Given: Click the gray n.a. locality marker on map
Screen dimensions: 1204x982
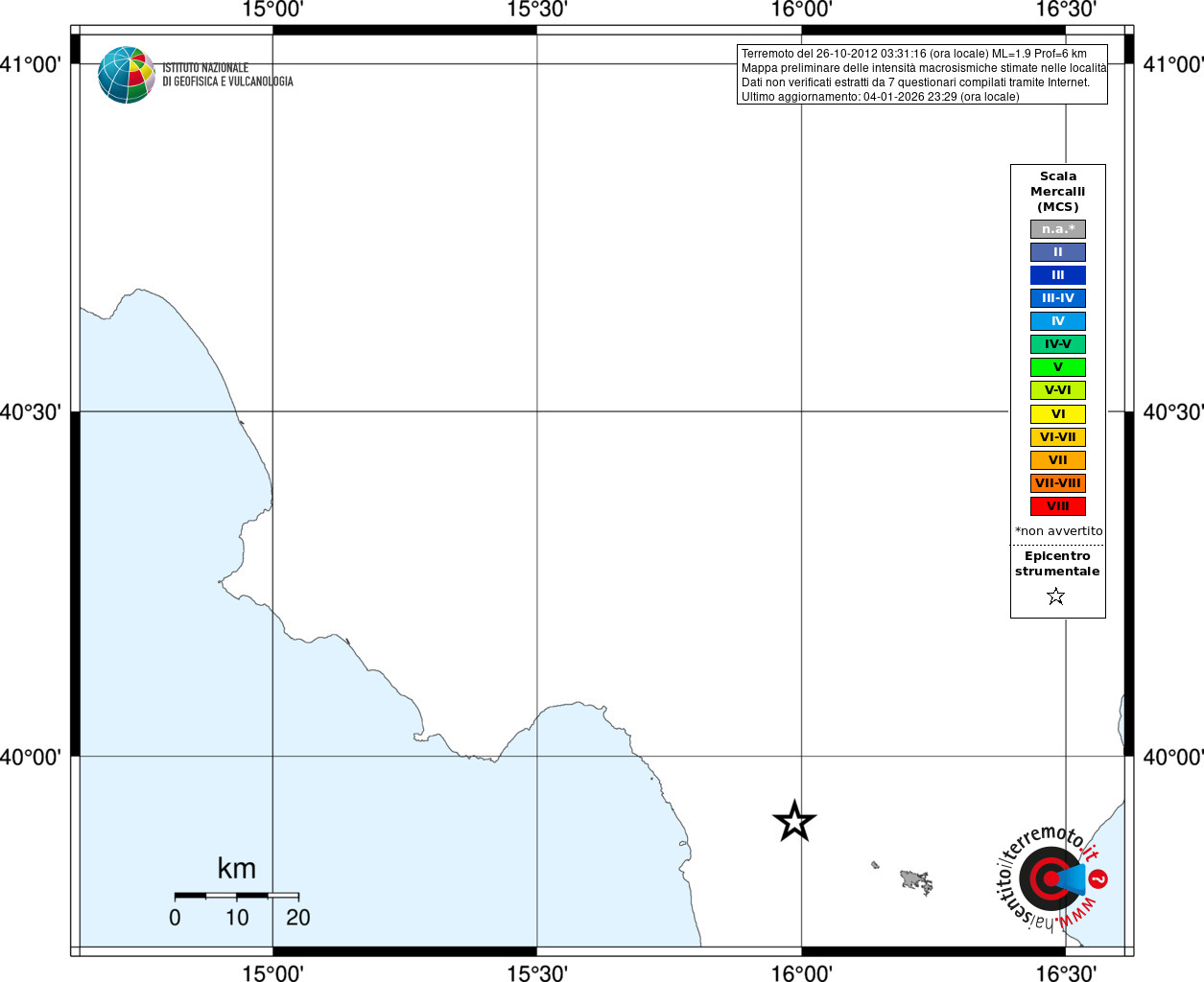Looking at the screenshot, I should (916, 881).
